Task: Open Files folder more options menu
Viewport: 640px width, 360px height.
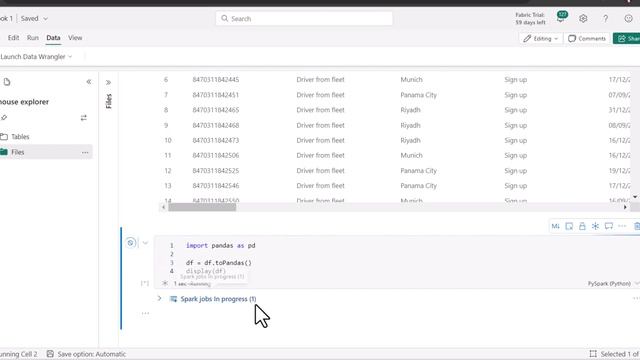Action: point(85,152)
